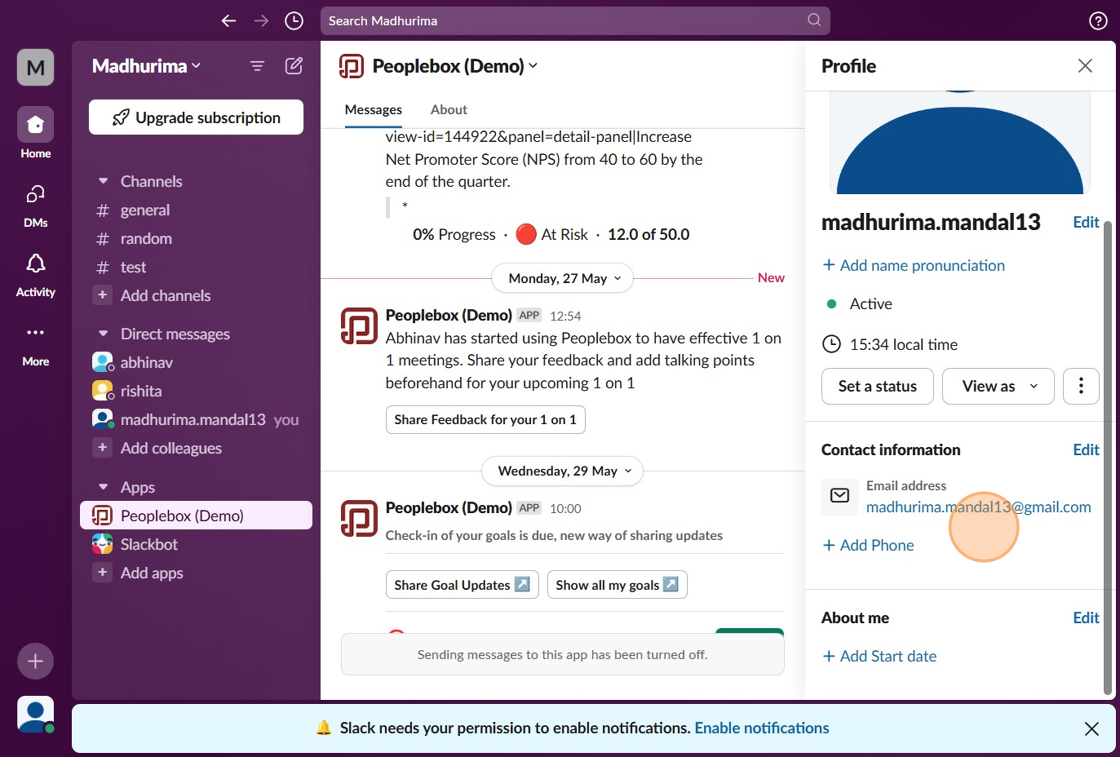1120x757 pixels.
Task: Open Monday, 27 May date dropdown
Action: (563, 279)
